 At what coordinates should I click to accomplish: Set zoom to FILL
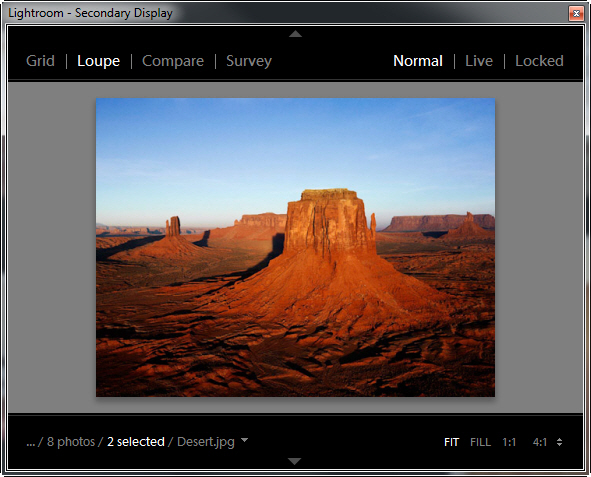pos(480,442)
